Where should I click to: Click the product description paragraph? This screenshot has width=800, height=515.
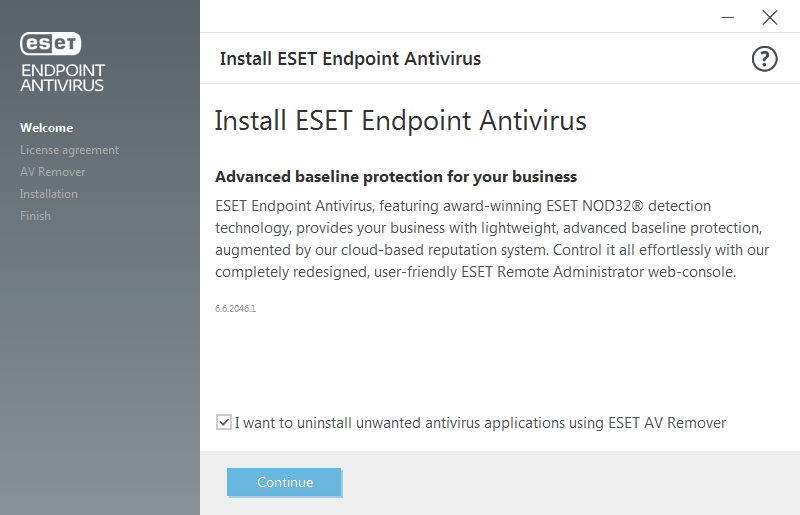(x=490, y=239)
